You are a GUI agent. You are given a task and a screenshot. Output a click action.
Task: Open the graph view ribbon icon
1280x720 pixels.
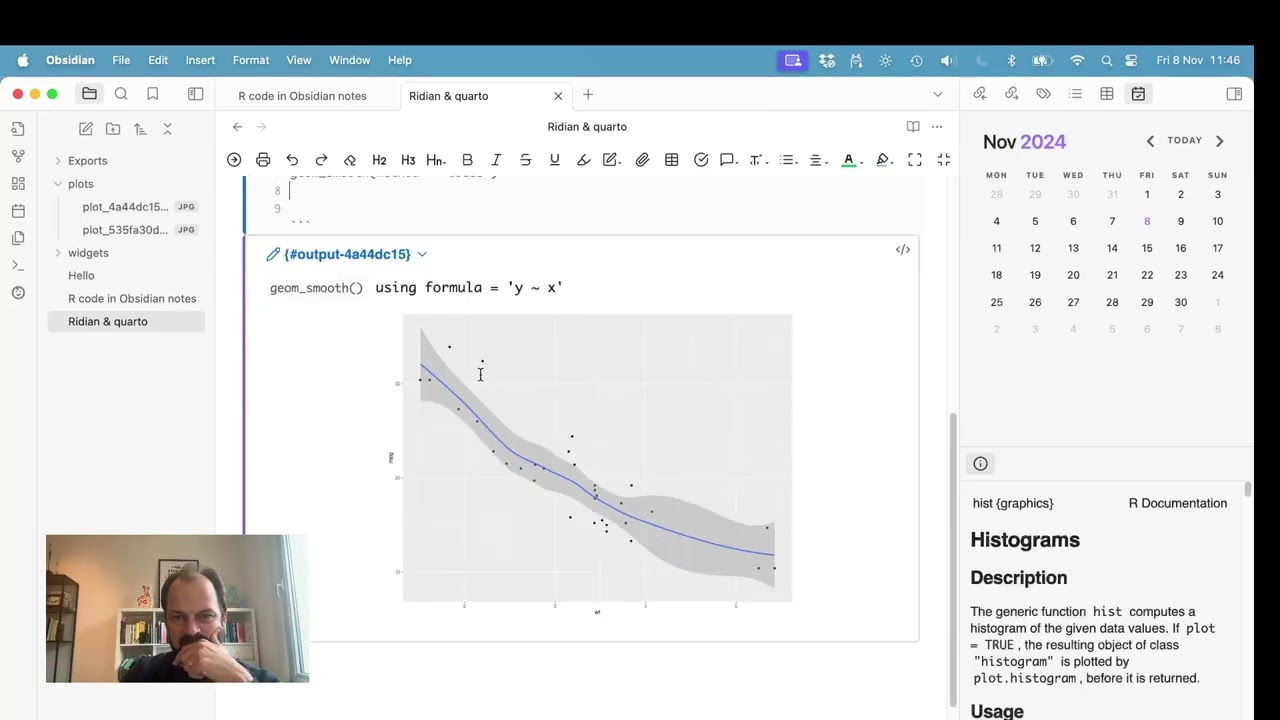click(18, 156)
